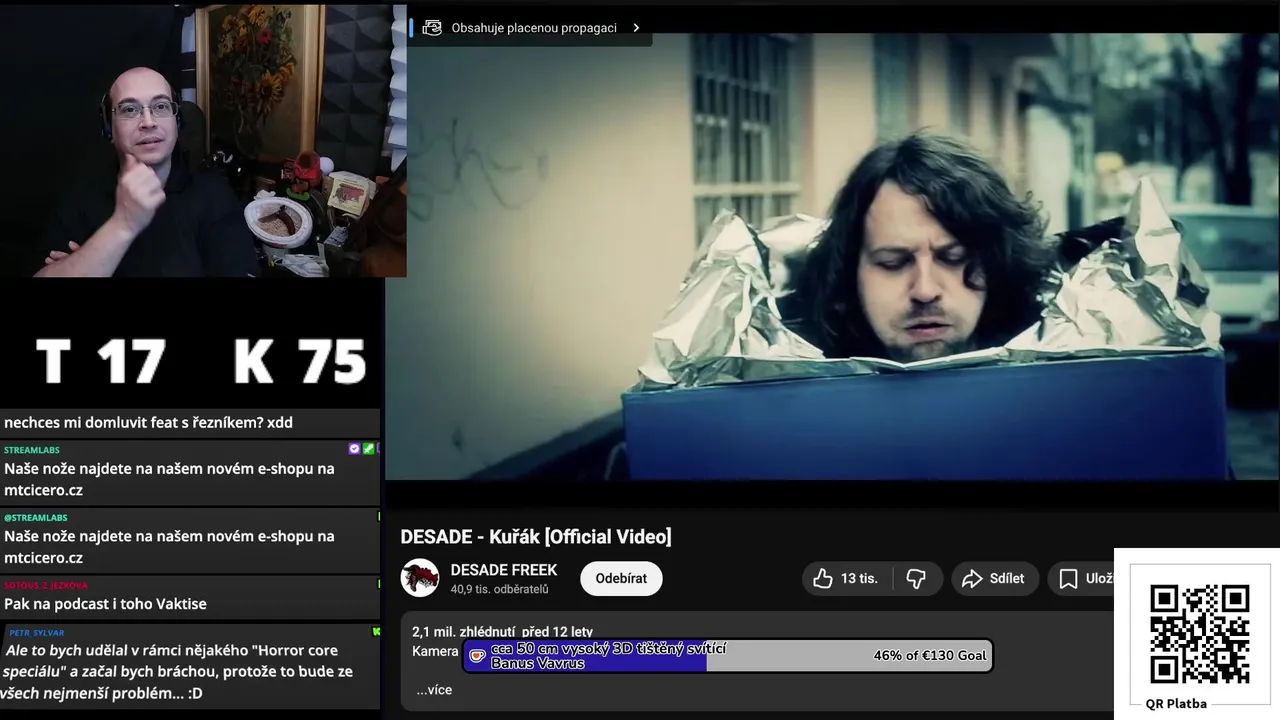Viewport: 1280px width, 720px height.
Task: Click the 'QR Platba' label
Action: [x=1176, y=704]
